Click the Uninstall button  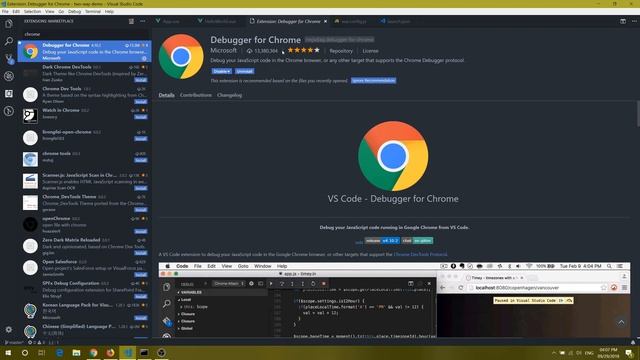244,71
